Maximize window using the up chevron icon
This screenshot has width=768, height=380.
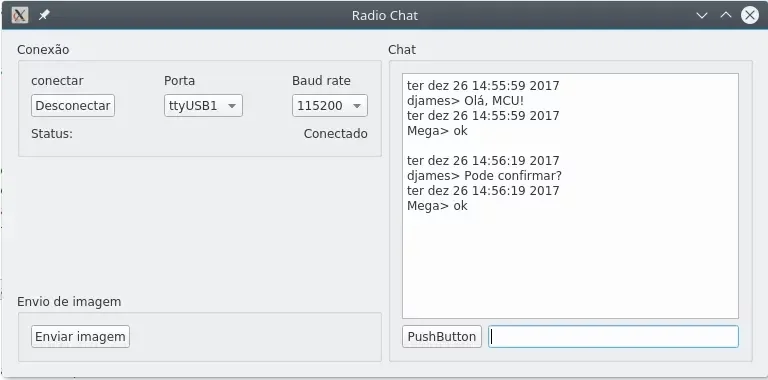725,15
